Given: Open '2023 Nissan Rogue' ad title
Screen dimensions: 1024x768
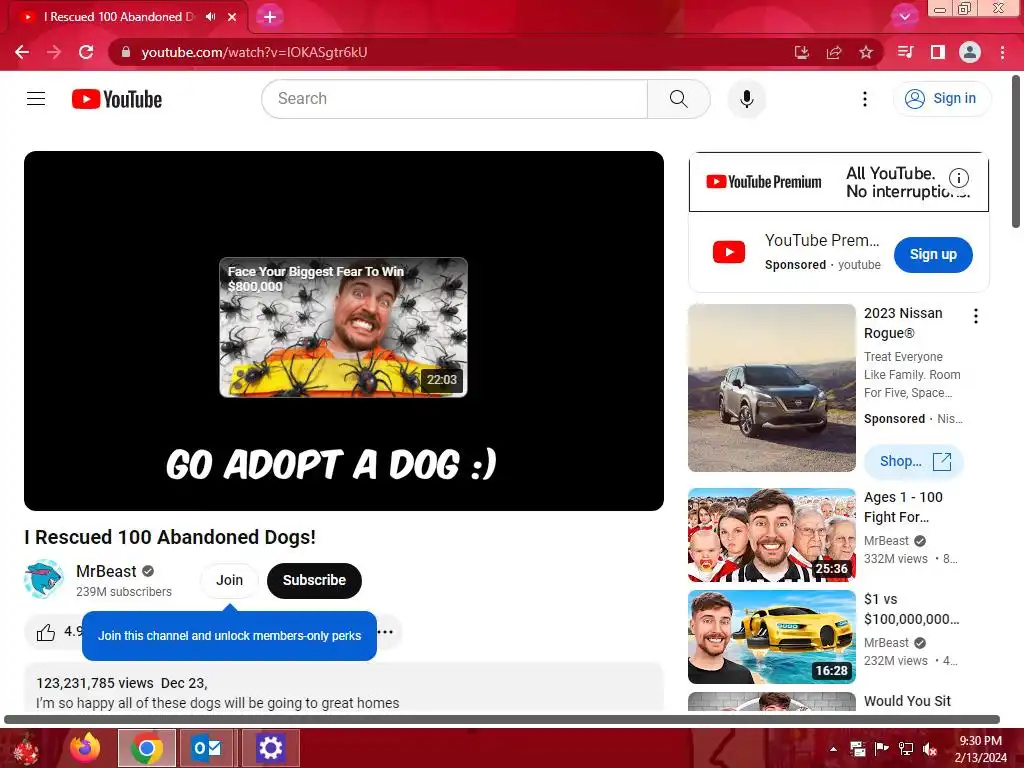Looking at the screenshot, I should click(903, 323).
